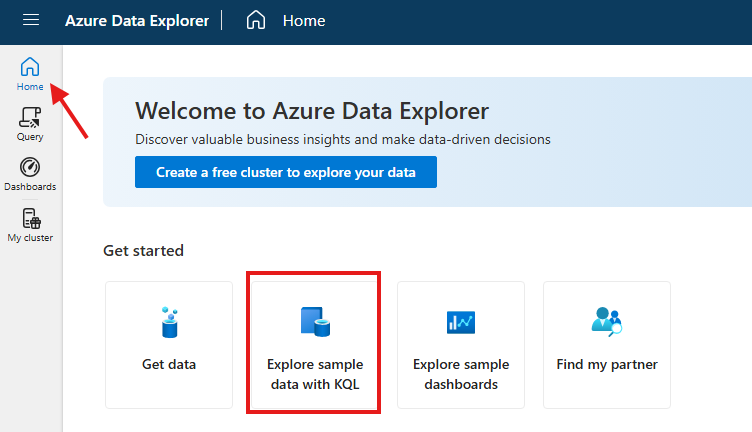Go to Dashboards in the sidebar
Image resolution: width=752 pixels, height=432 pixels.
click(x=30, y=174)
